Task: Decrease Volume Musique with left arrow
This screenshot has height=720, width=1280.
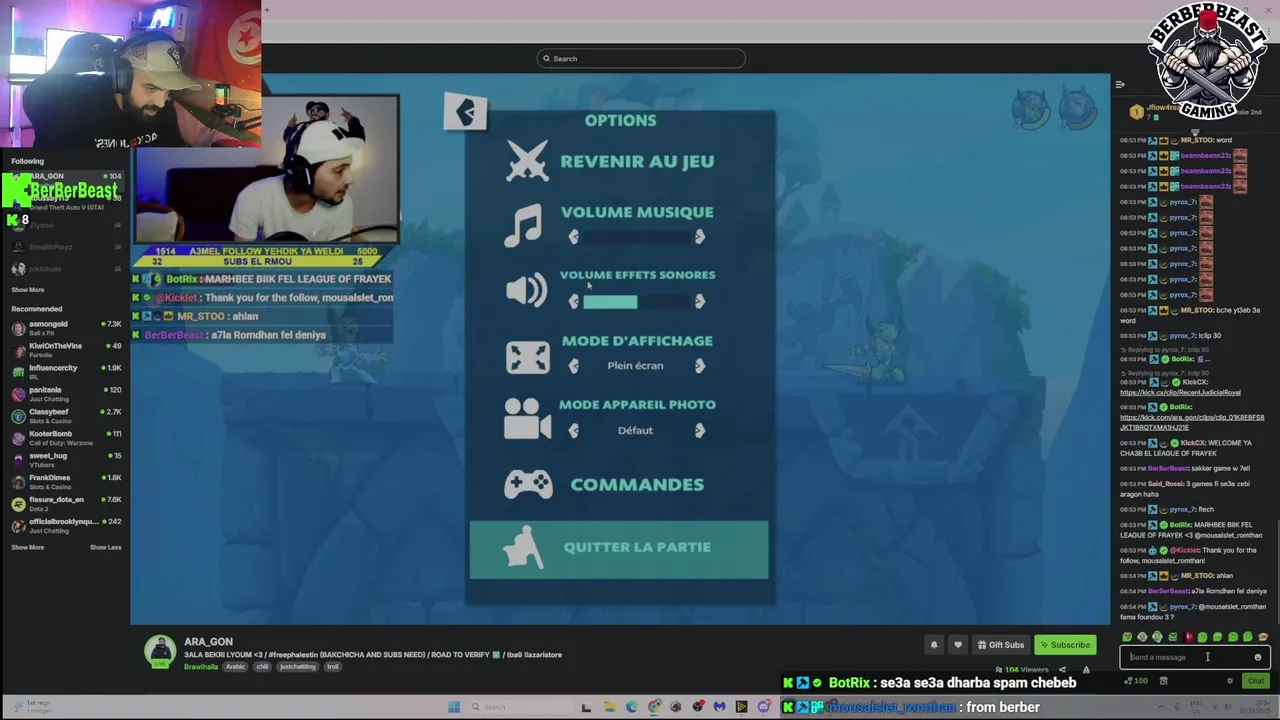Action: pyautogui.click(x=573, y=237)
